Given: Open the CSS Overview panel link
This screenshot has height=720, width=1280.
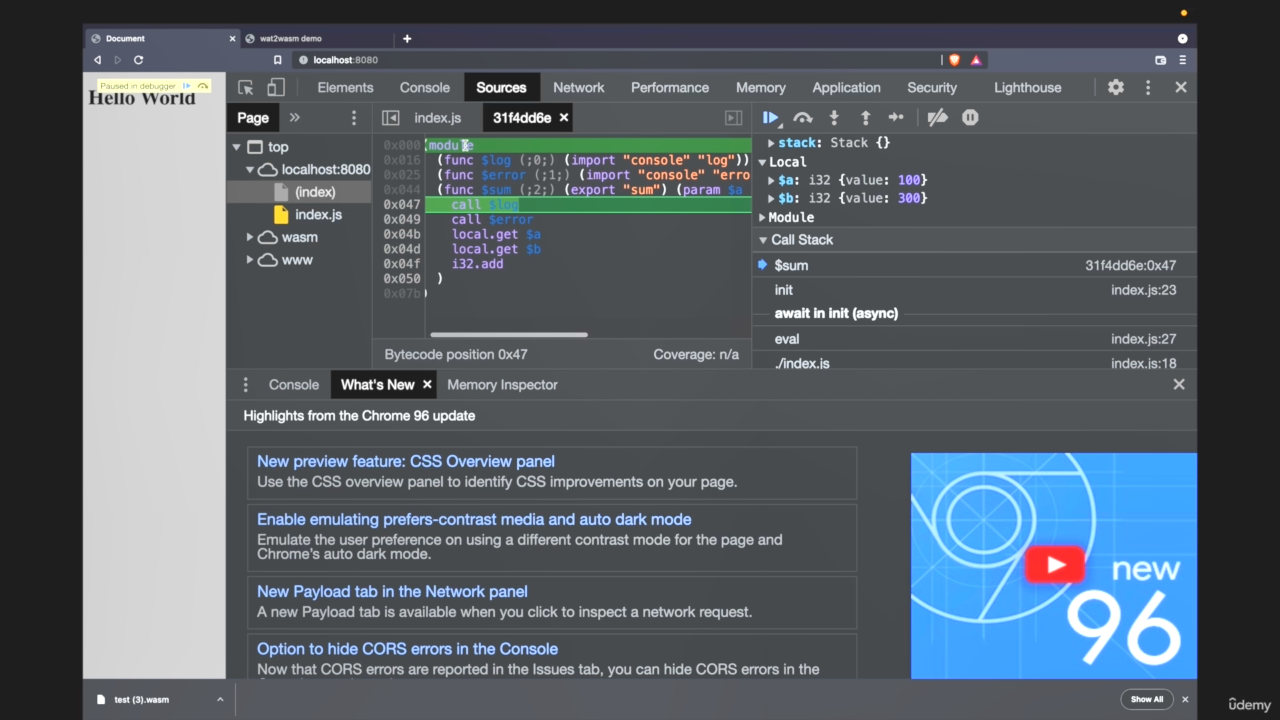Looking at the screenshot, I should [x=405, y=461].
